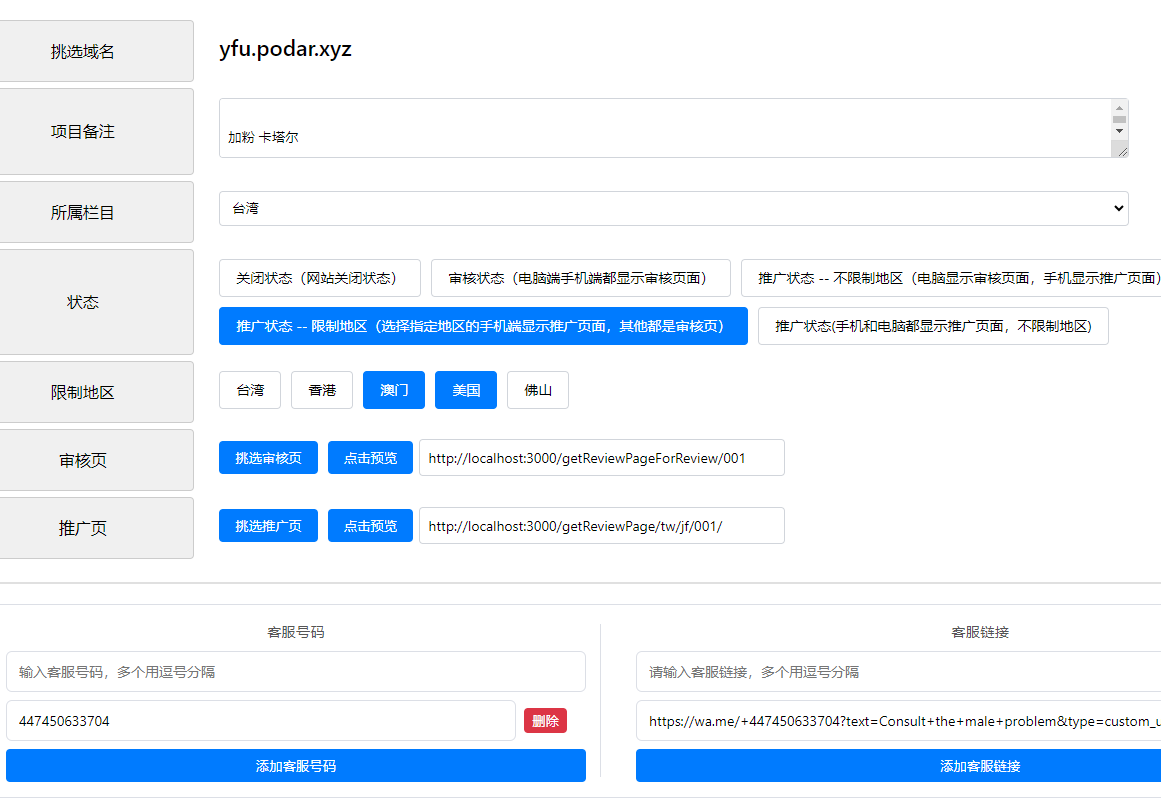The width and height of the screenshot is (1161, 799).
Task: Click 点击预览 next to review page URL
Action: pyautogui.click(x=370, y=458)
